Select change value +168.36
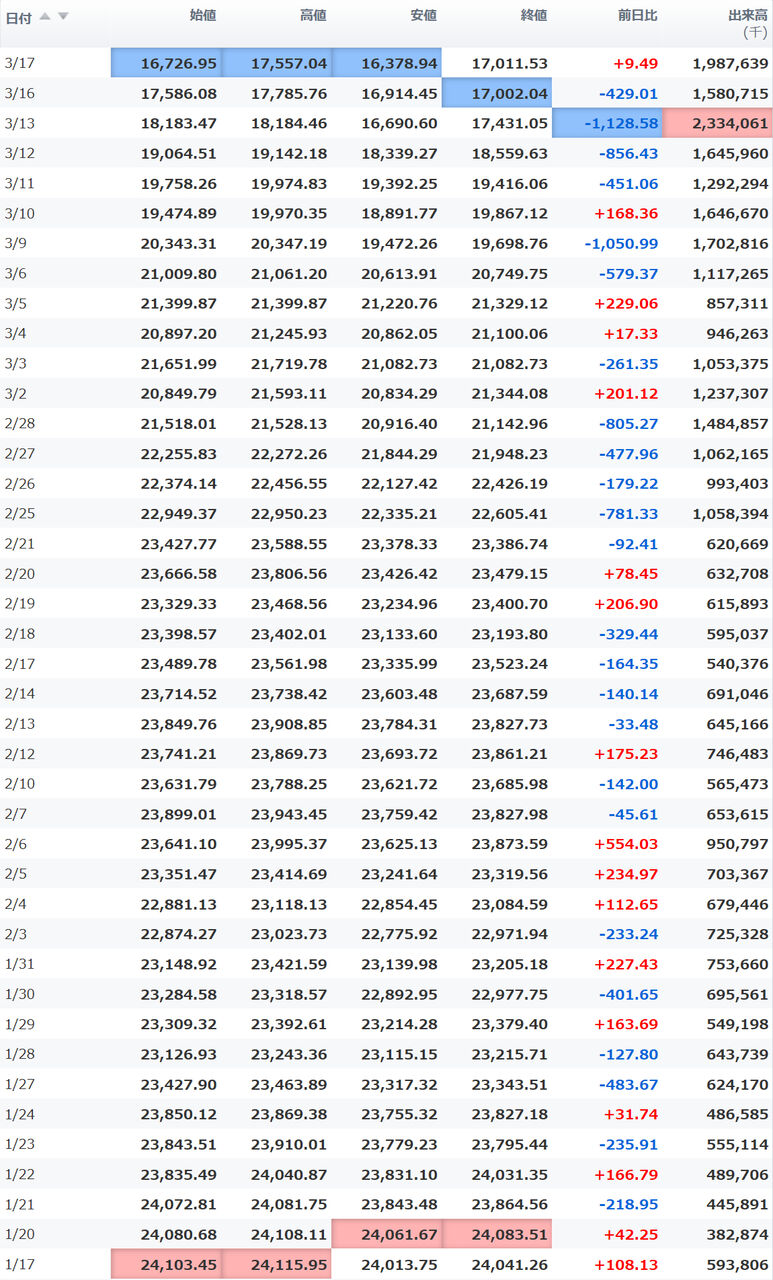This screenshot has width=773, height=1280. click(x=626, y=213)
